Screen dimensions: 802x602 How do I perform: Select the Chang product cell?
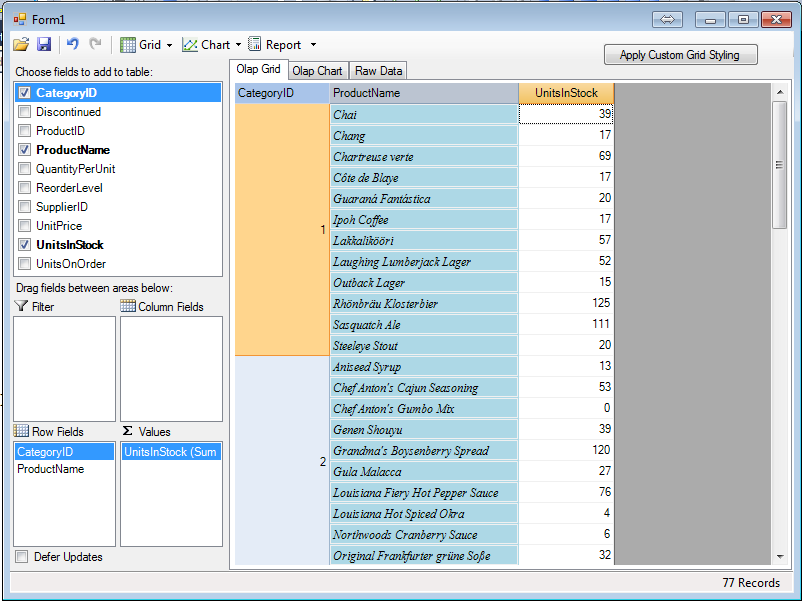click(424, 136)
